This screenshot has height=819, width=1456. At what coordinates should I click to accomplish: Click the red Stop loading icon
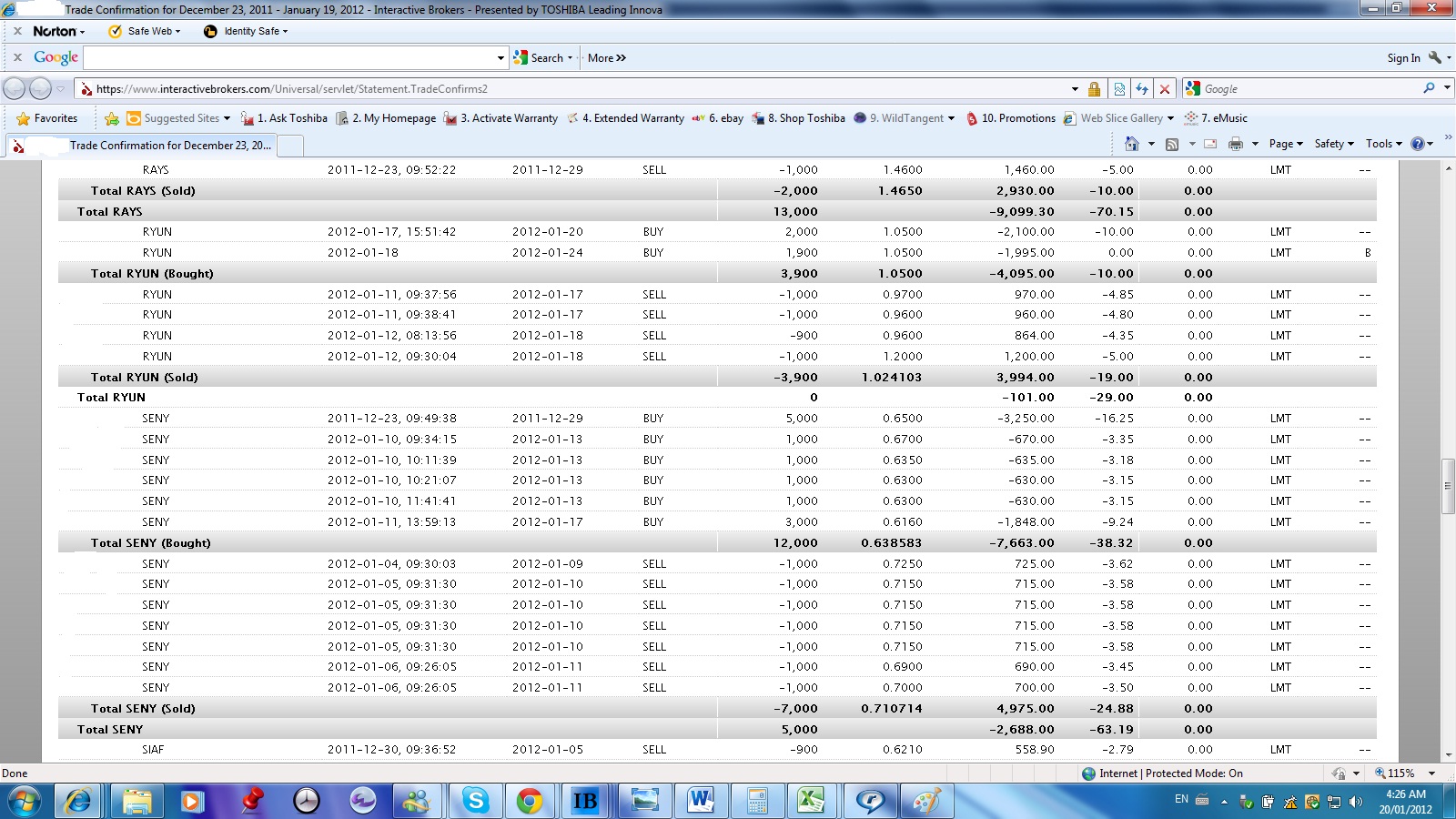point(1164,89)
